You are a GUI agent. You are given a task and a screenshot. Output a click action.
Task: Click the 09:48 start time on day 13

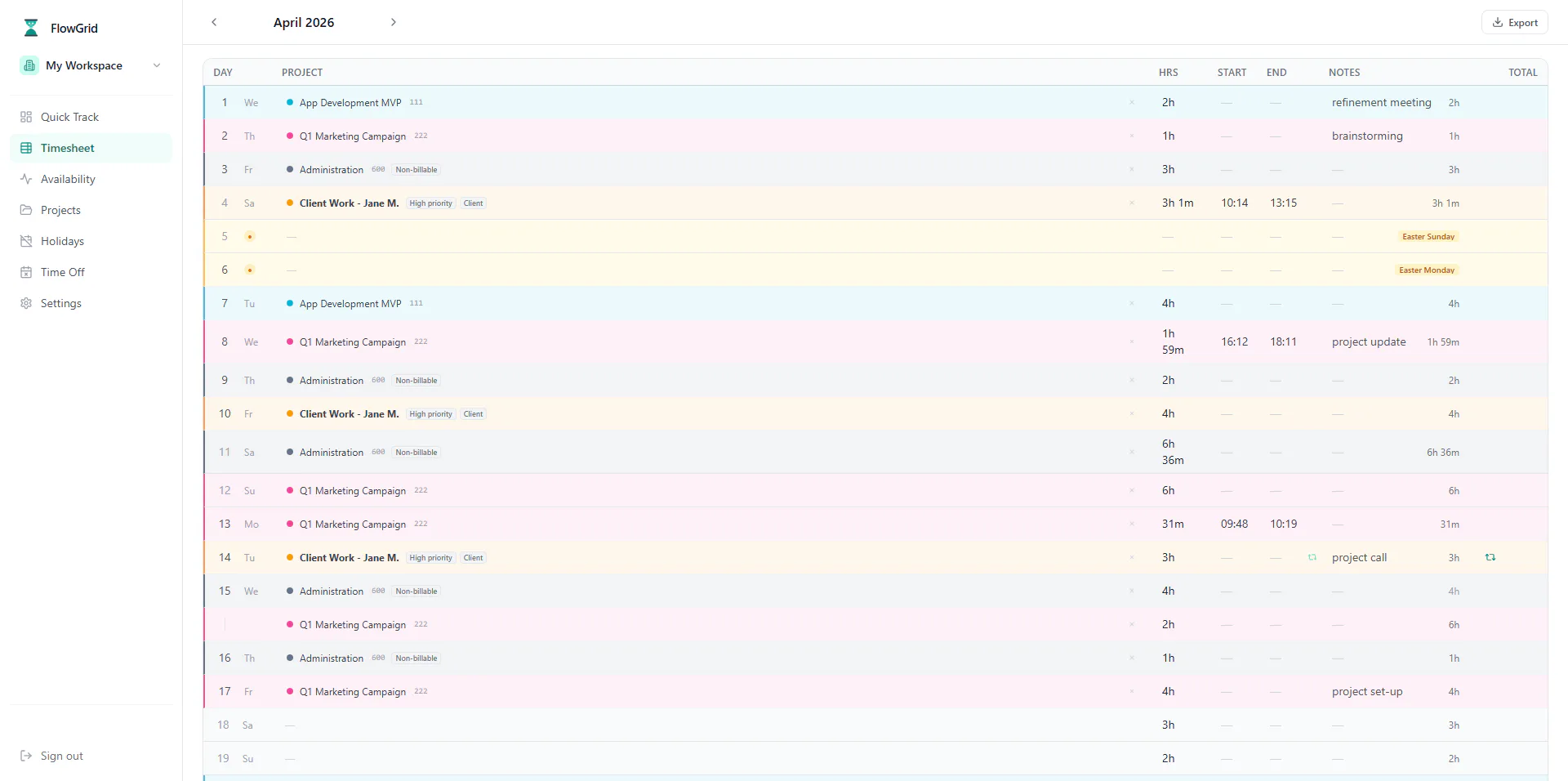pyautogui.click(x=1234, y=524)
